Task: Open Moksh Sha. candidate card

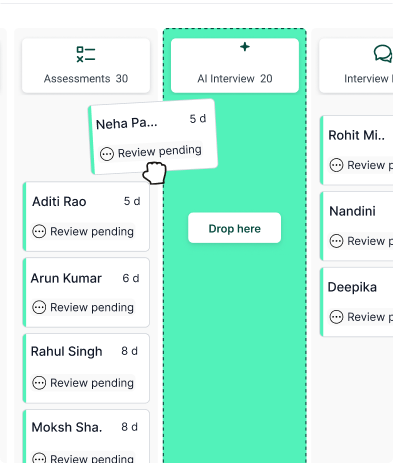Action: point(86,436)
